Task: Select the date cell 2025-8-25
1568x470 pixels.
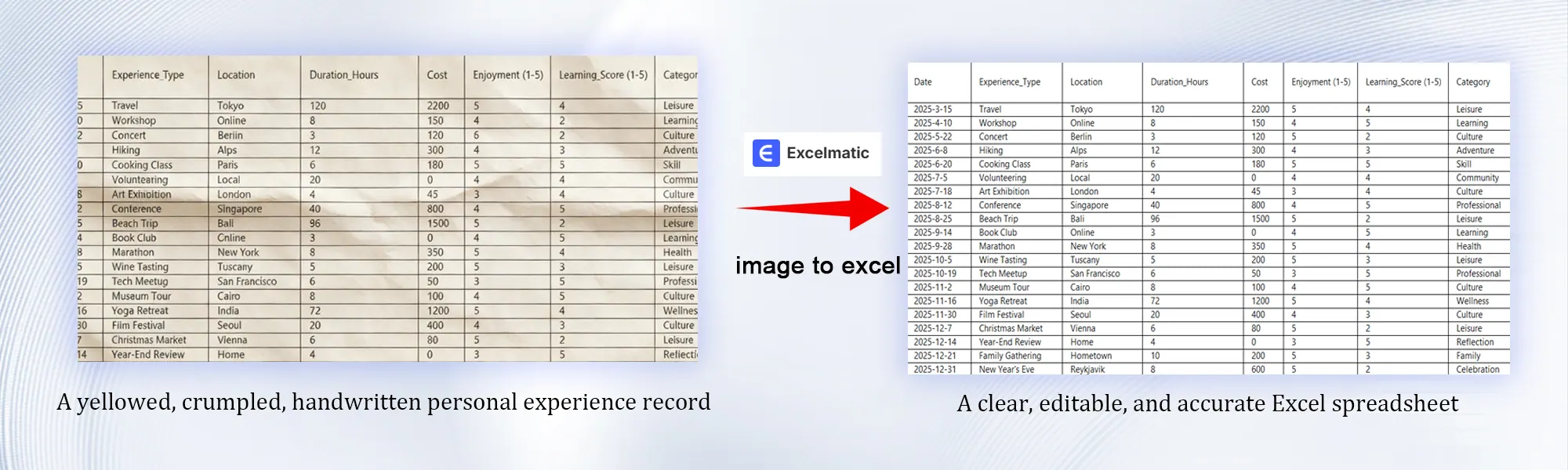Action: tap(932, 219)
